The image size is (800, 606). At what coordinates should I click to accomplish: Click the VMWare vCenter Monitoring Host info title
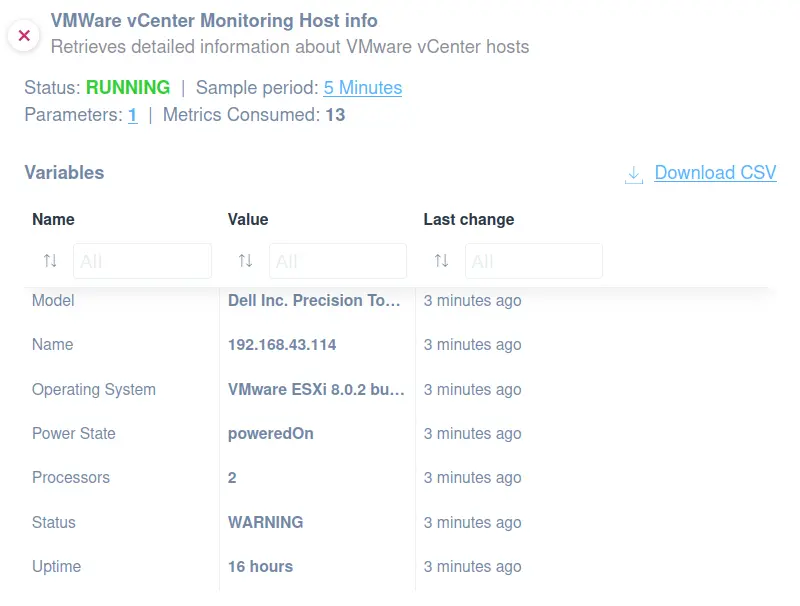pos(214,20)
